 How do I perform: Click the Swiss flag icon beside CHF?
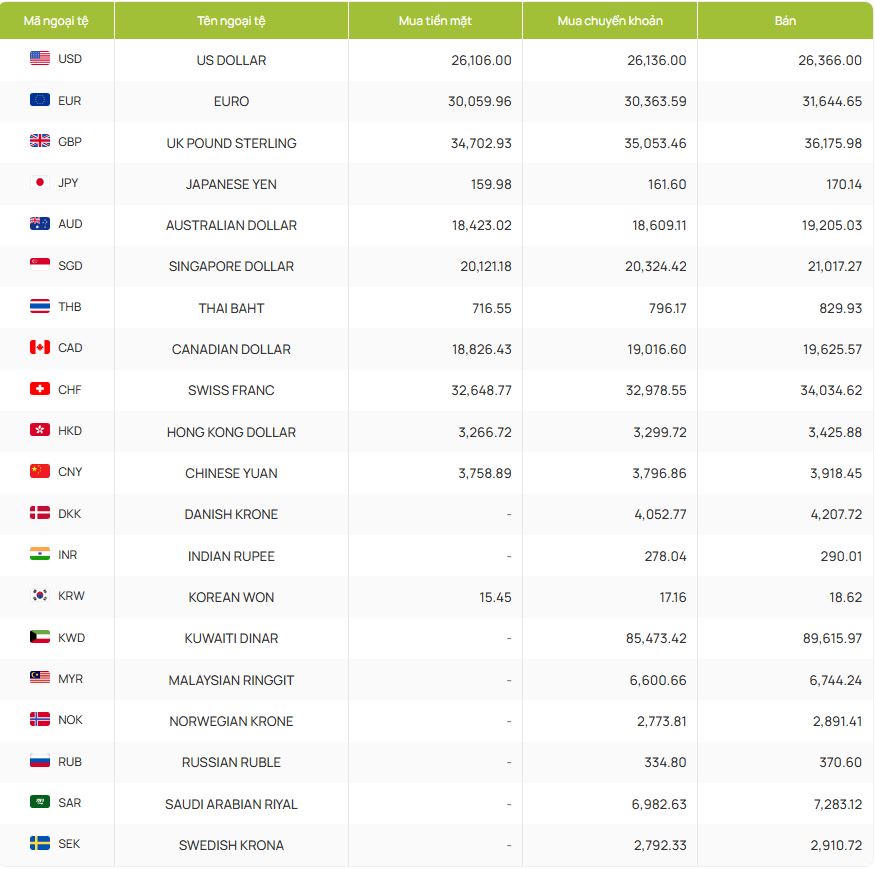[40, 390]
